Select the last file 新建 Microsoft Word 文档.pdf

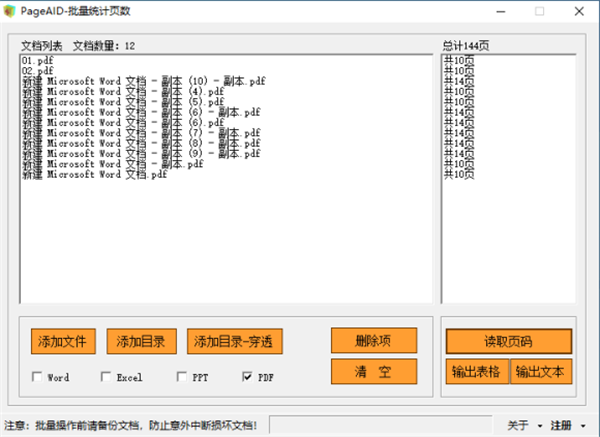[x=93, y=175]
